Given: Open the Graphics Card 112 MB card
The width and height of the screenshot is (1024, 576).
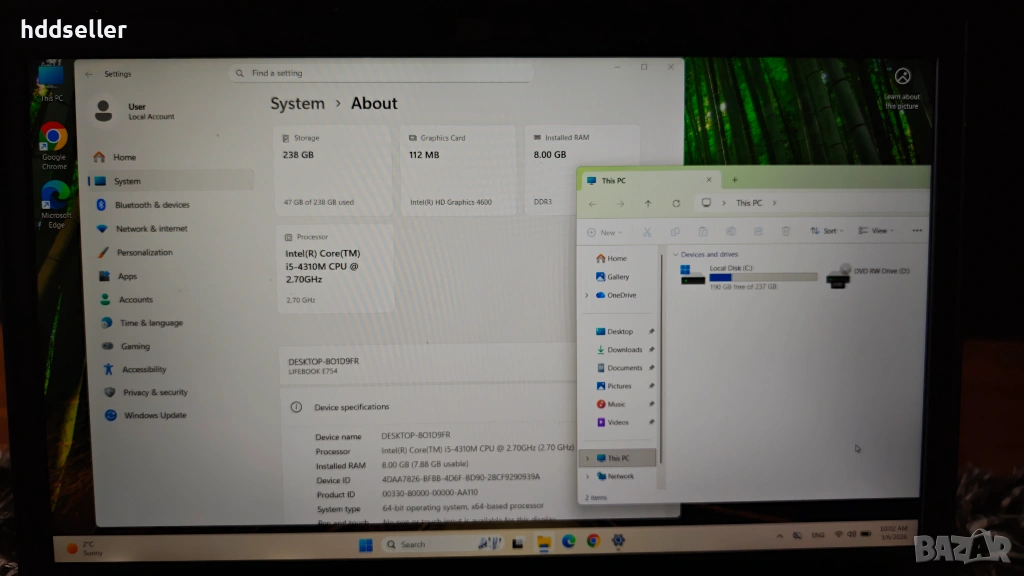Looking at the screenshot, I should [x=457, y=171].
